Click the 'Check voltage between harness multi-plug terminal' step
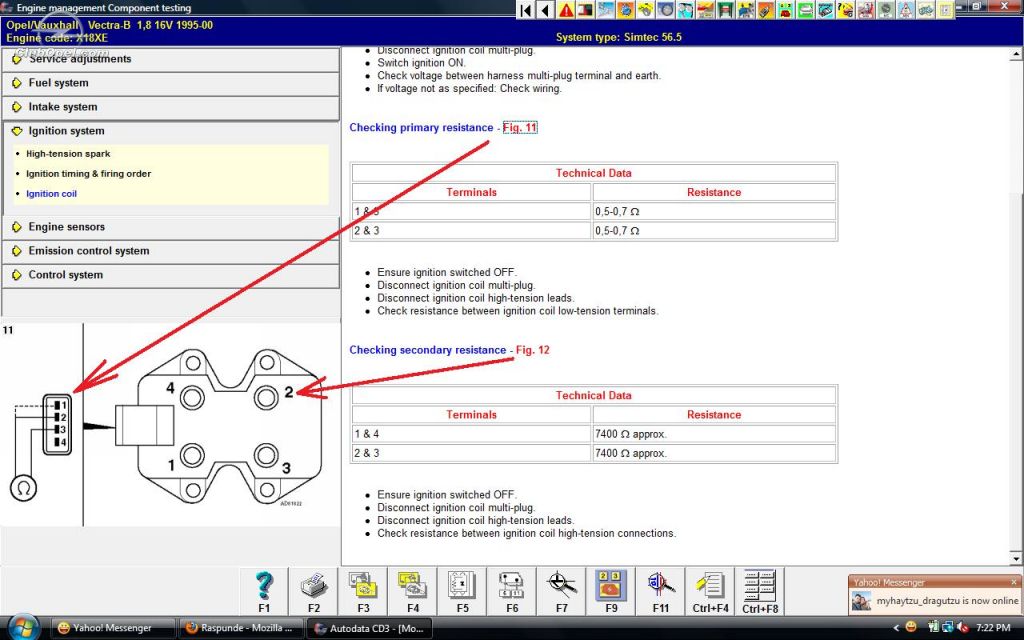 (x=519, y=76)
